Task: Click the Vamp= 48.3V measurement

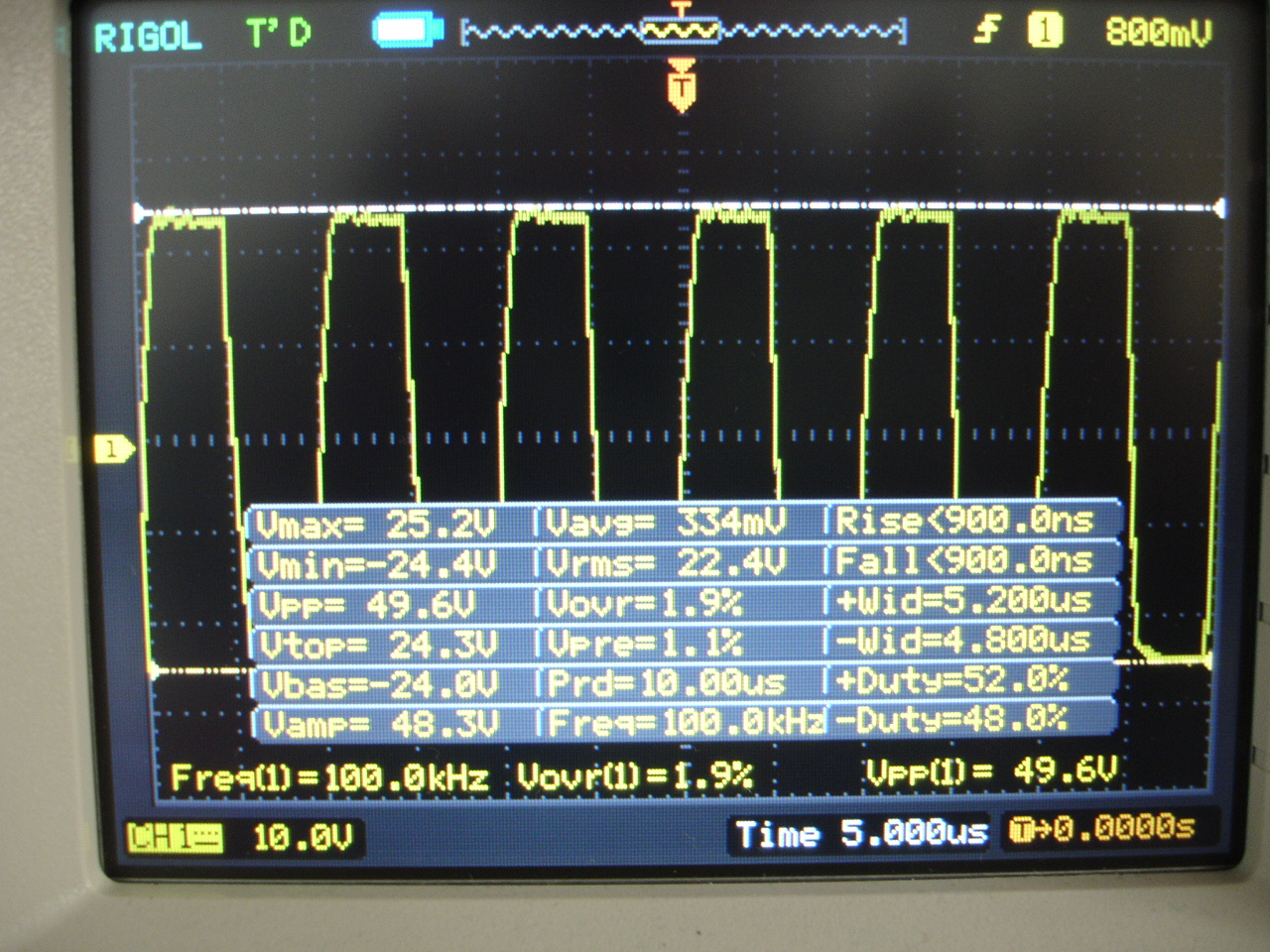Action: pos(377,725)
